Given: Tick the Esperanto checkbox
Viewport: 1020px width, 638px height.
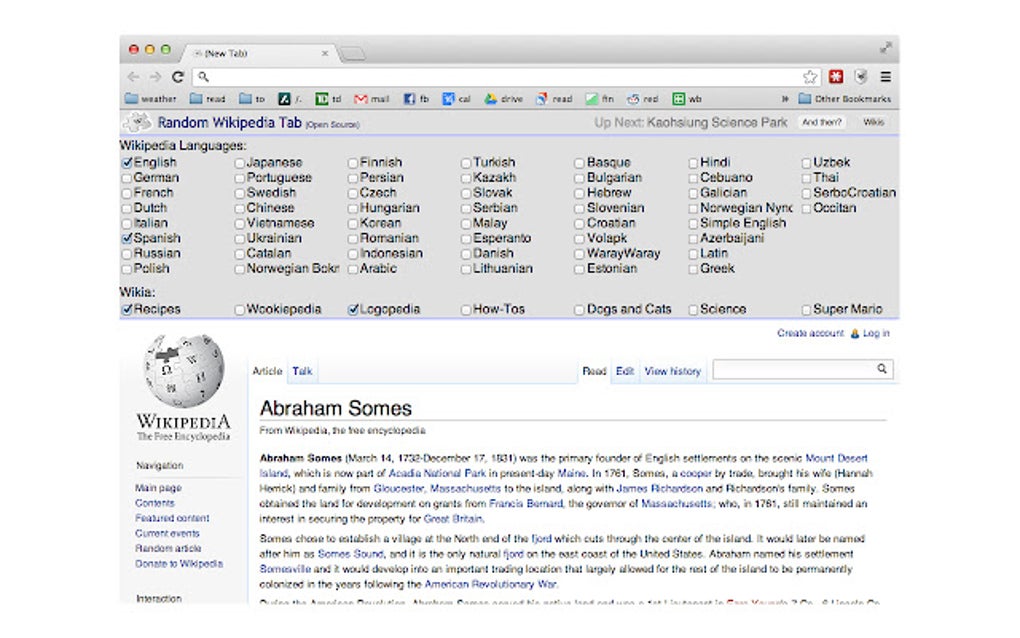Looking at the screenshot, I should (x=466, y=239).
